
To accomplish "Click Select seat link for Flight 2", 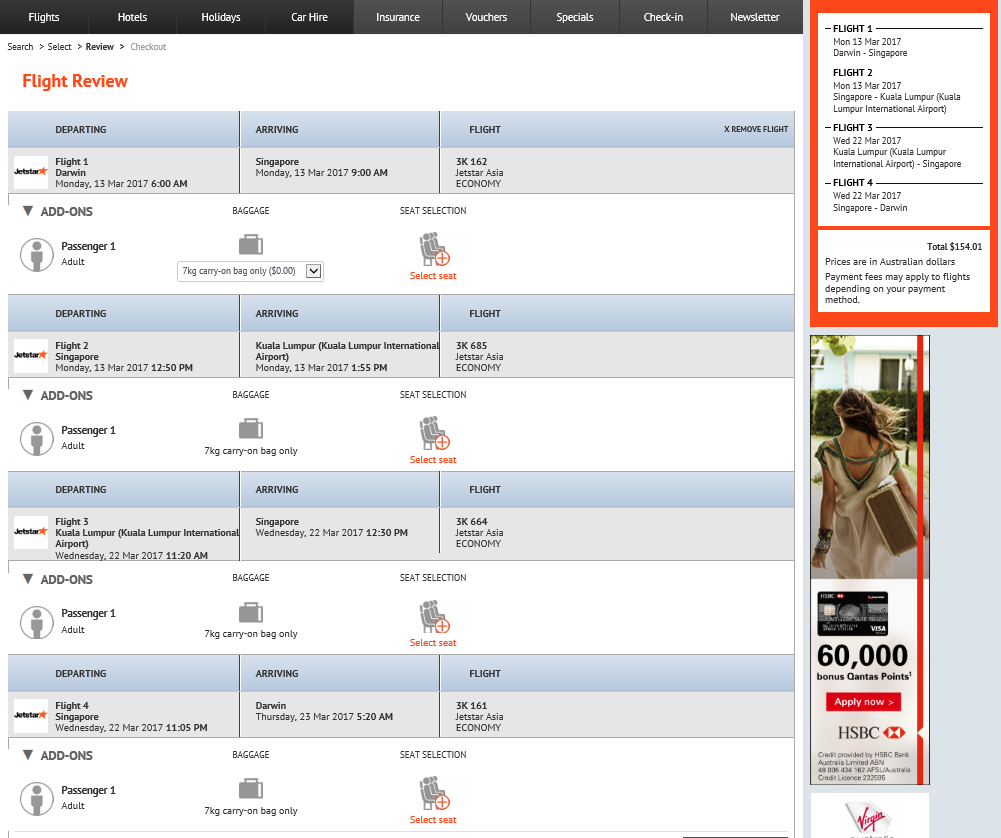I will tap(433, 460).
